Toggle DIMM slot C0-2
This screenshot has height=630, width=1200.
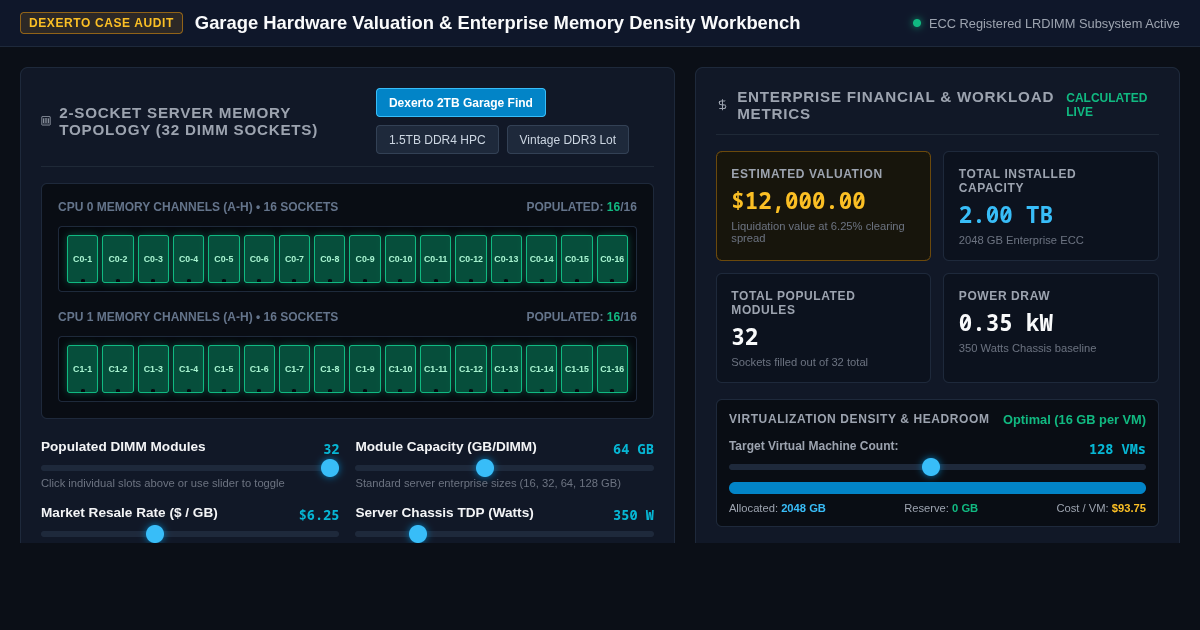tap(118, 259)
